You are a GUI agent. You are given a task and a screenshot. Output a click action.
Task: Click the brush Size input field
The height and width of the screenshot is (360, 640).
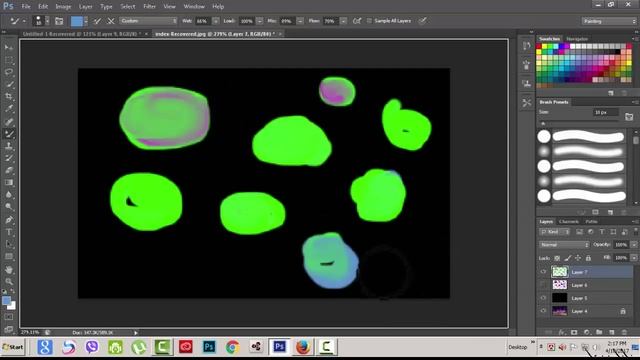click(x=606, y=112)
